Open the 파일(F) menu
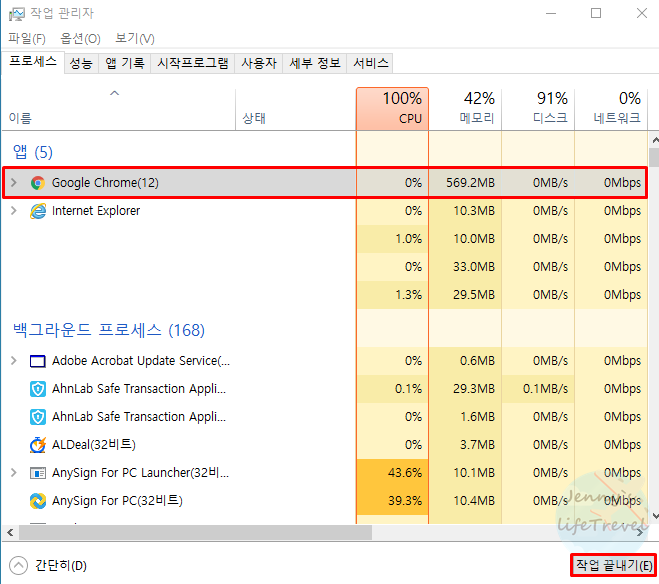Image resolution: width=659 pixels, height=584 pixels. pos(27,39)
